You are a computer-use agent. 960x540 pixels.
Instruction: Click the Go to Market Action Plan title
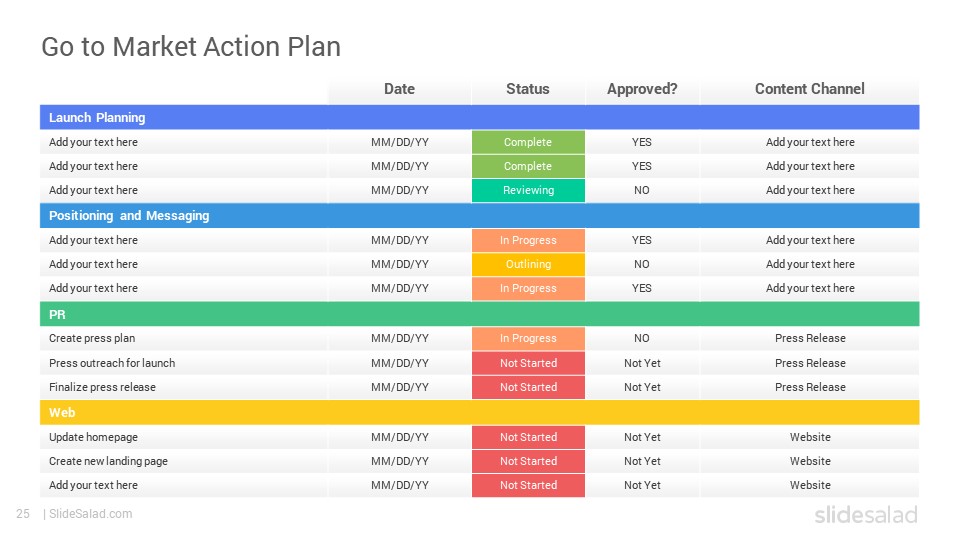[191, 47]
